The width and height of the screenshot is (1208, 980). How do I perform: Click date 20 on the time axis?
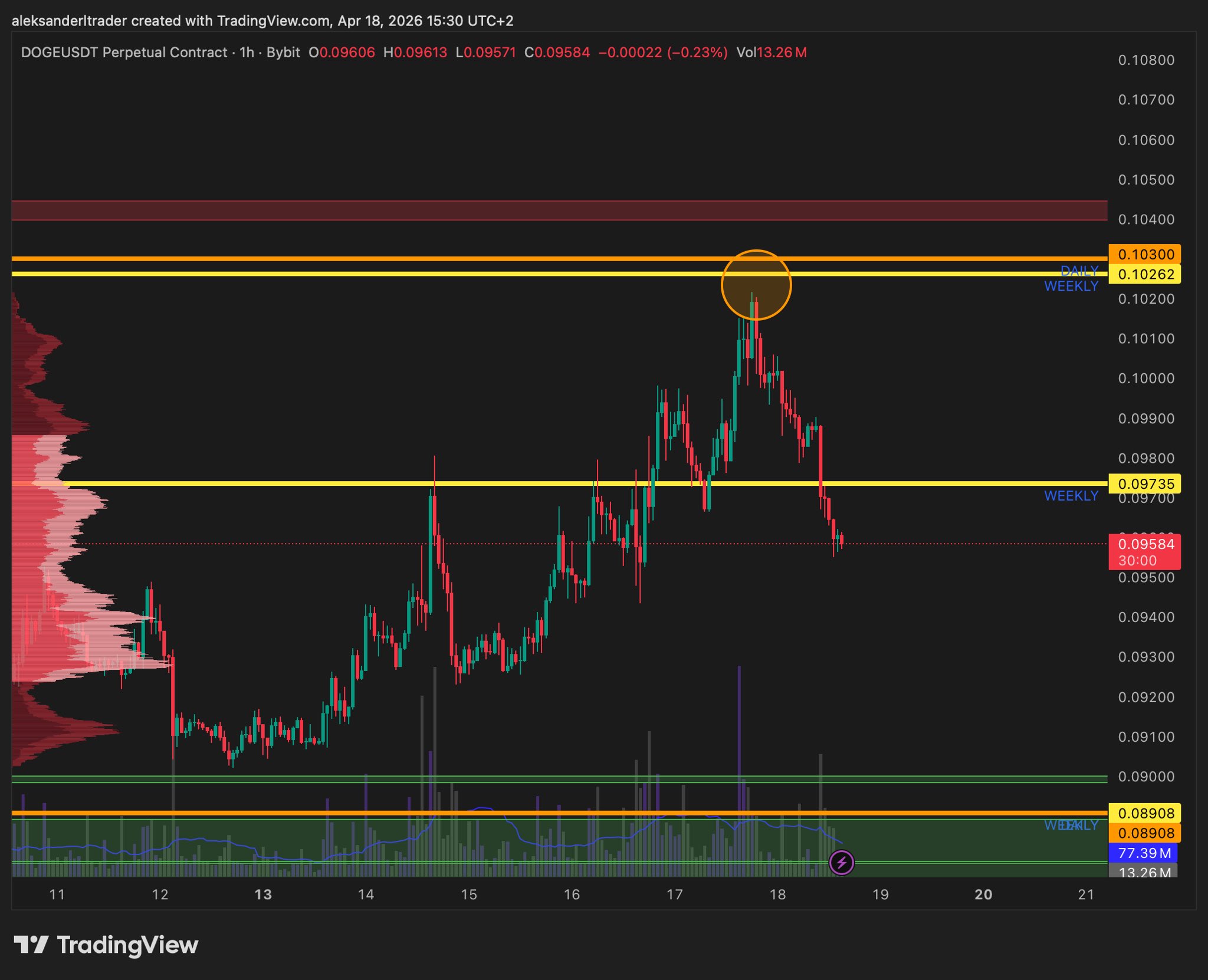pyautogui.click(x=983, y=895)
